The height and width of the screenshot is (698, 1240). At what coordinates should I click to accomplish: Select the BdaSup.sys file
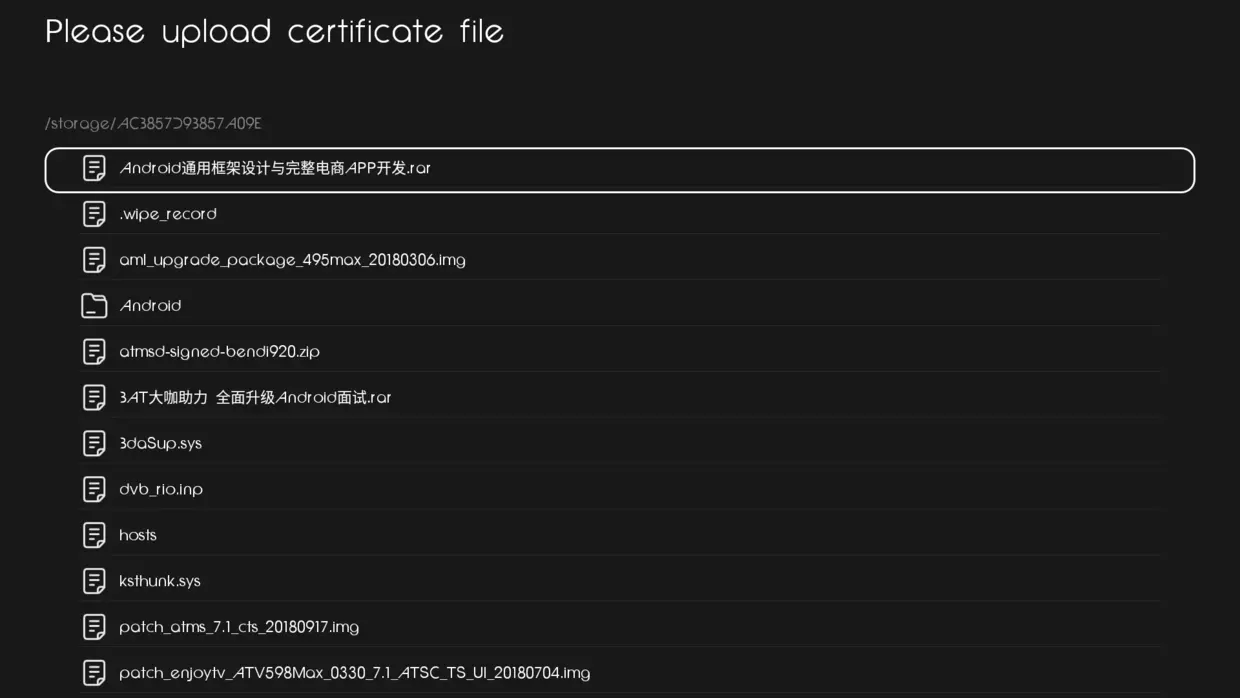[620, 443]
